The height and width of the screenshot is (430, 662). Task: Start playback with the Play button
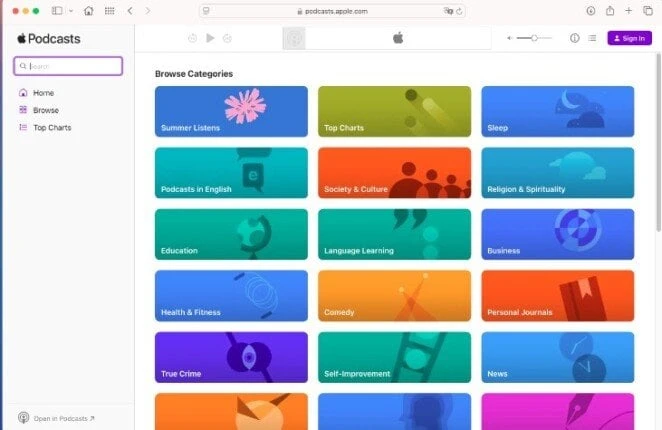pyautogui.click(x=210, y=38)
